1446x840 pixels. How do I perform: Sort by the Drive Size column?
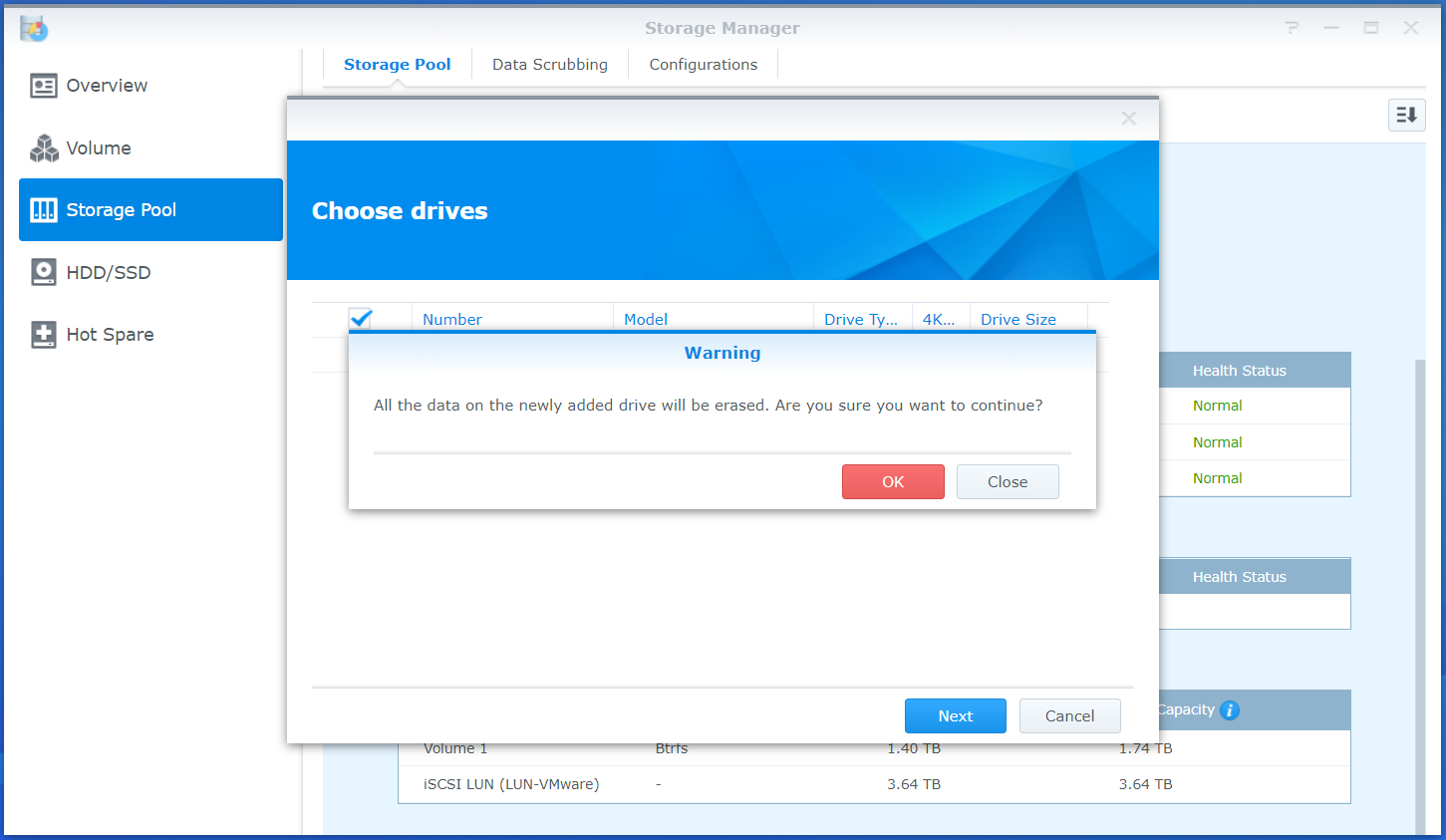[x=1028, y=319]
